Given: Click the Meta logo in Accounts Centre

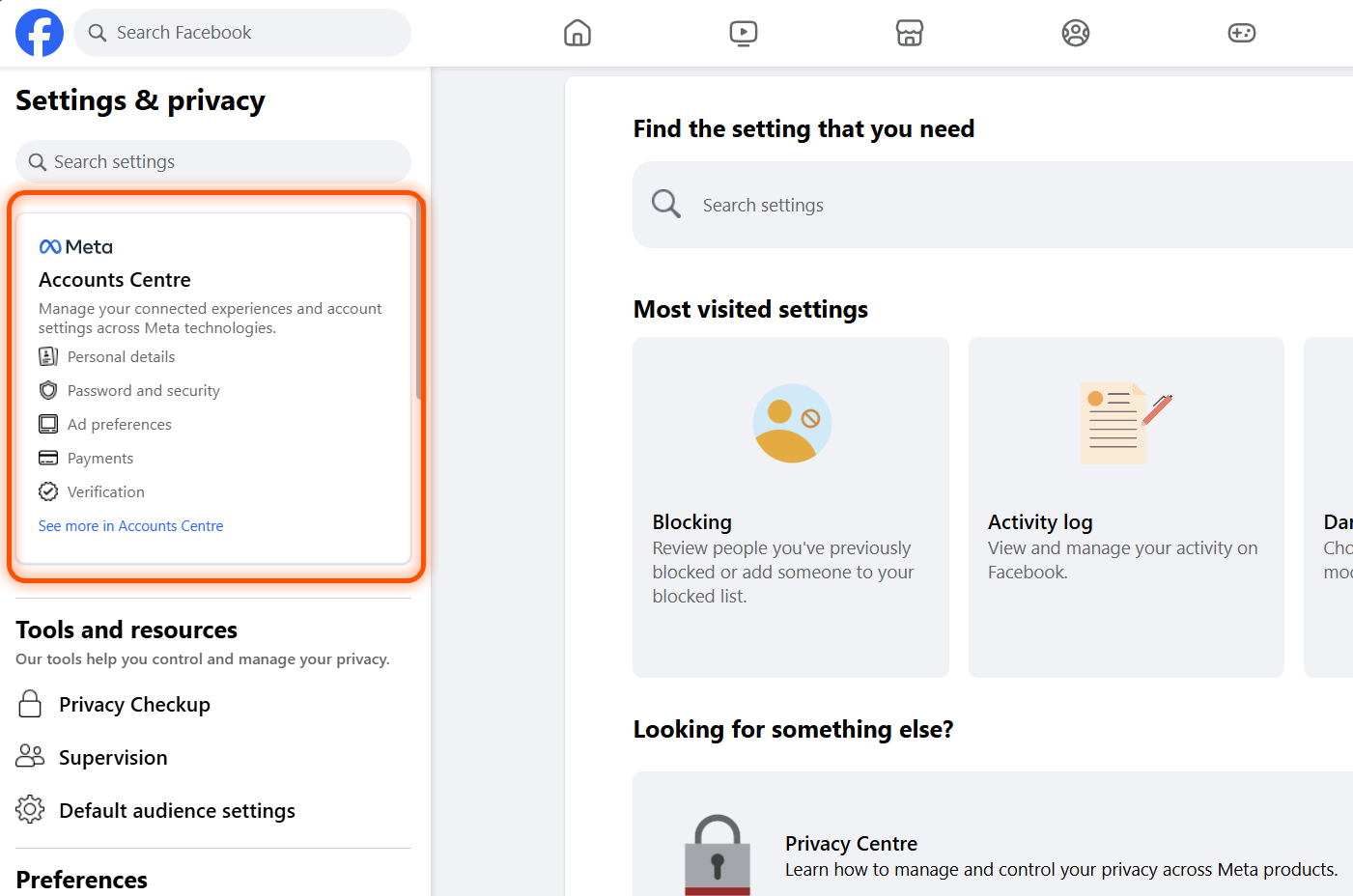Looking at the screenshot, I should coord(76,247).
